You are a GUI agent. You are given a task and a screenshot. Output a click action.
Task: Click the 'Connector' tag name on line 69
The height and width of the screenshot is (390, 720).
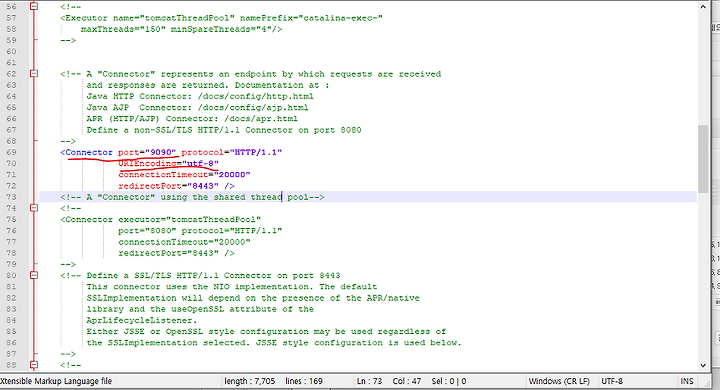(89, 152)
